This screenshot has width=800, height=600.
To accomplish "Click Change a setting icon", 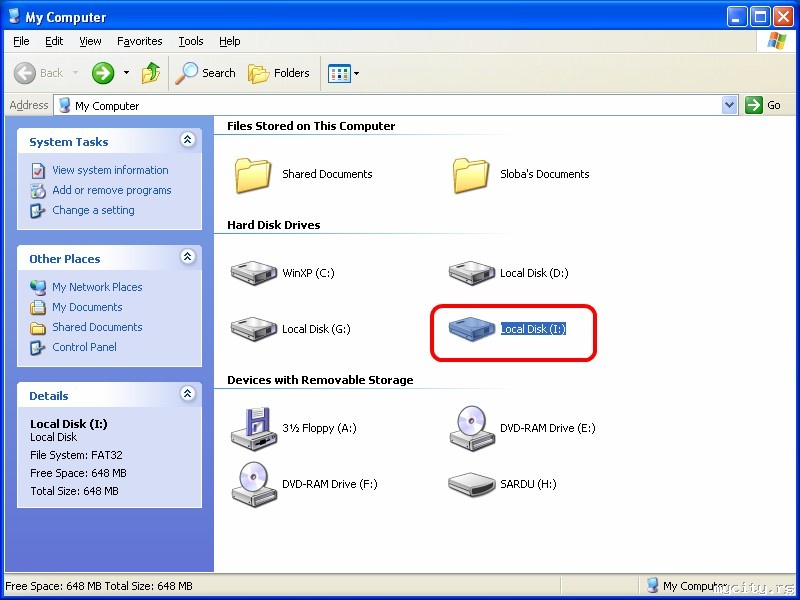I will point(38,210).
